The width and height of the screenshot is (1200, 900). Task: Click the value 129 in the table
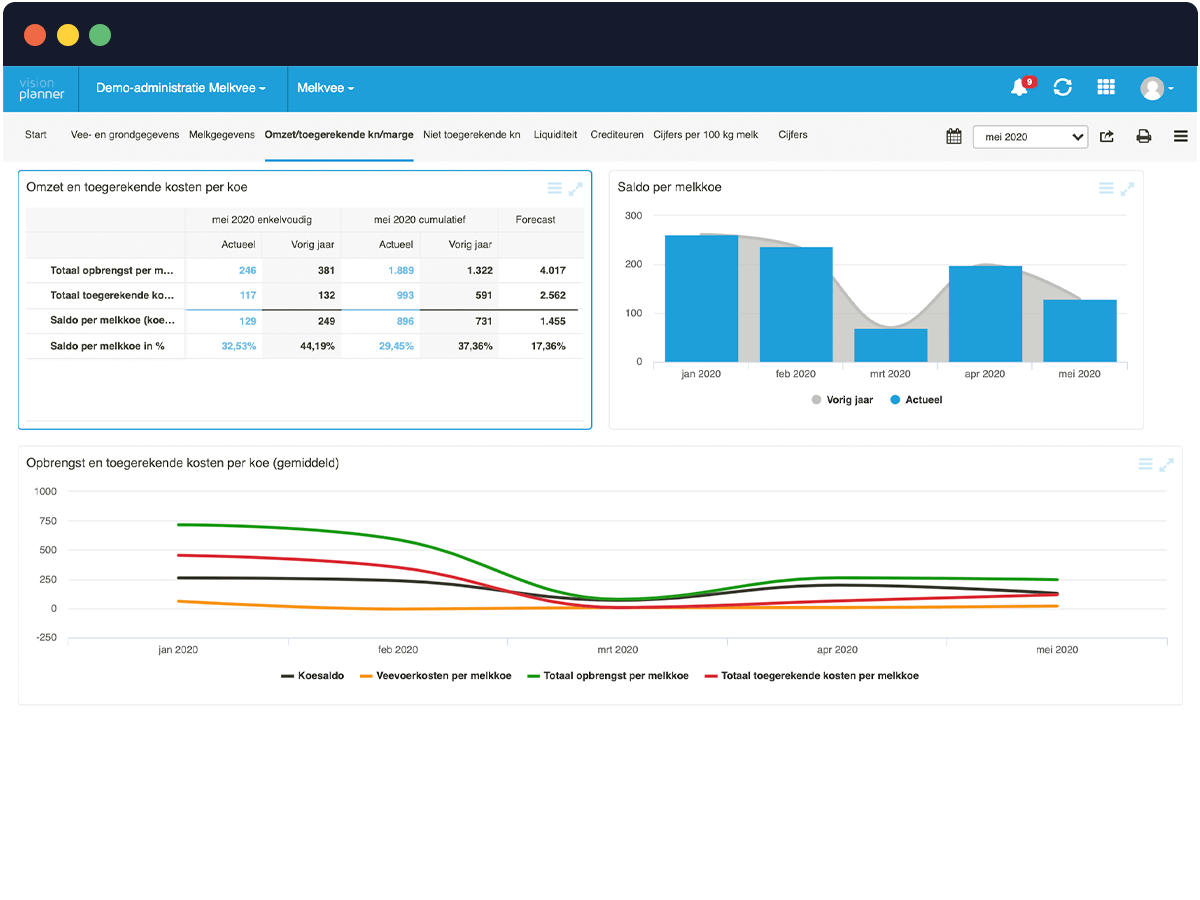click(x=248, y=321)
